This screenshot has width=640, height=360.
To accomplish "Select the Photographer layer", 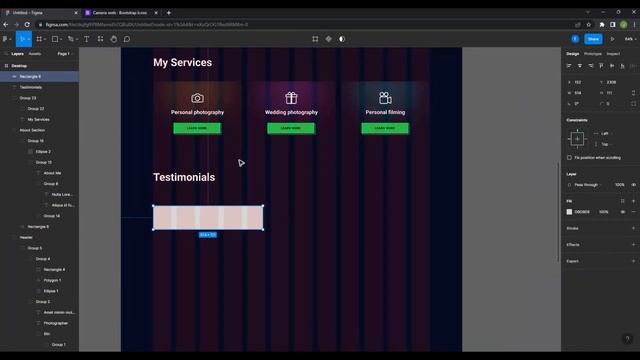I will (x=40, y=323).
